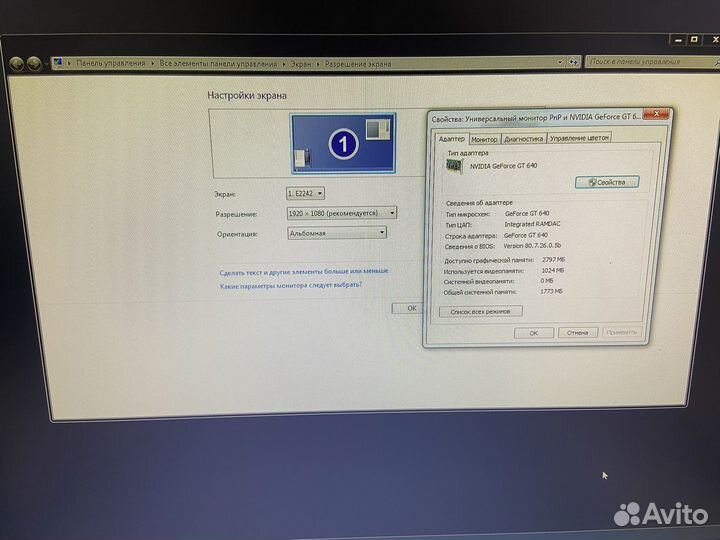Maximize the Control Panel window
The height and width of the screenshot is (540, 720).
click(x=694, y=40)
